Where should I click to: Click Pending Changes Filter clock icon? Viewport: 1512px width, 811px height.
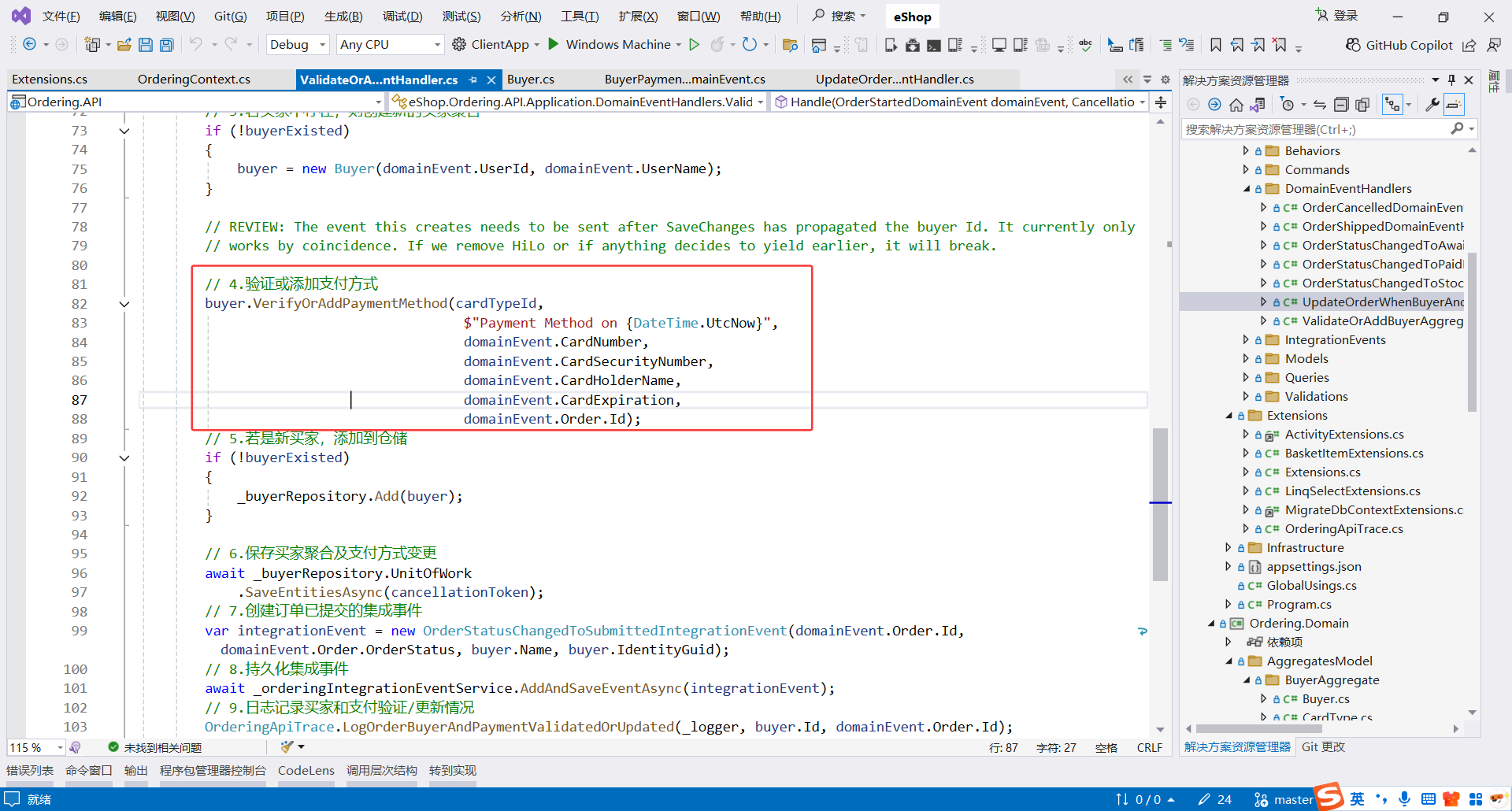point(1287,104)
